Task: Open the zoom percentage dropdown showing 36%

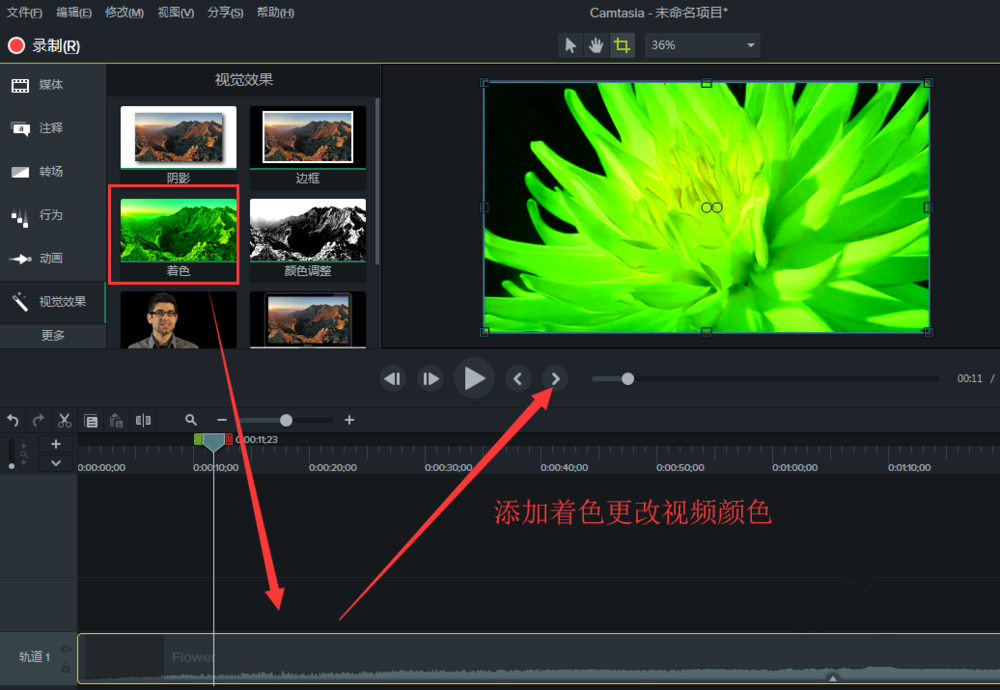Action: click(700, 45)
